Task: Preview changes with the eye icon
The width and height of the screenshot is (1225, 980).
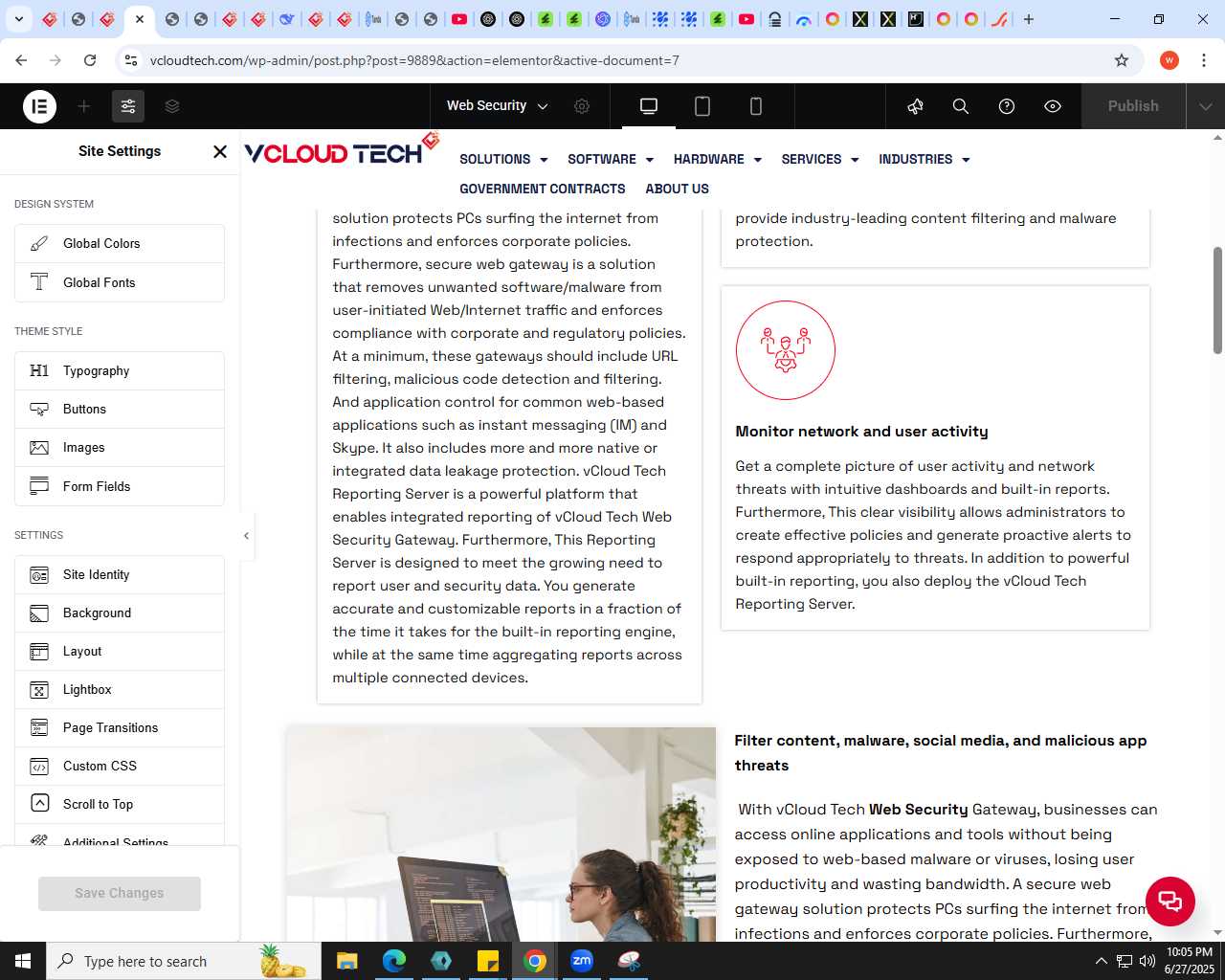Action: tap(1053, 106)
